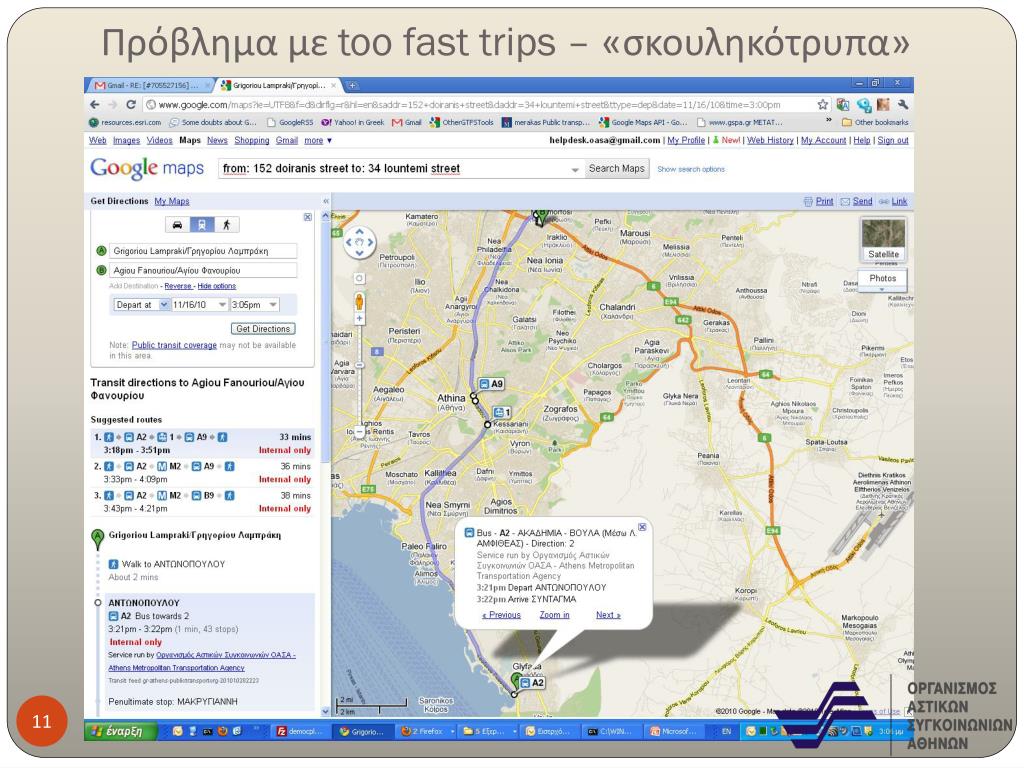Click the Get Directions button

pyautogui.click(x=263, y=328)
